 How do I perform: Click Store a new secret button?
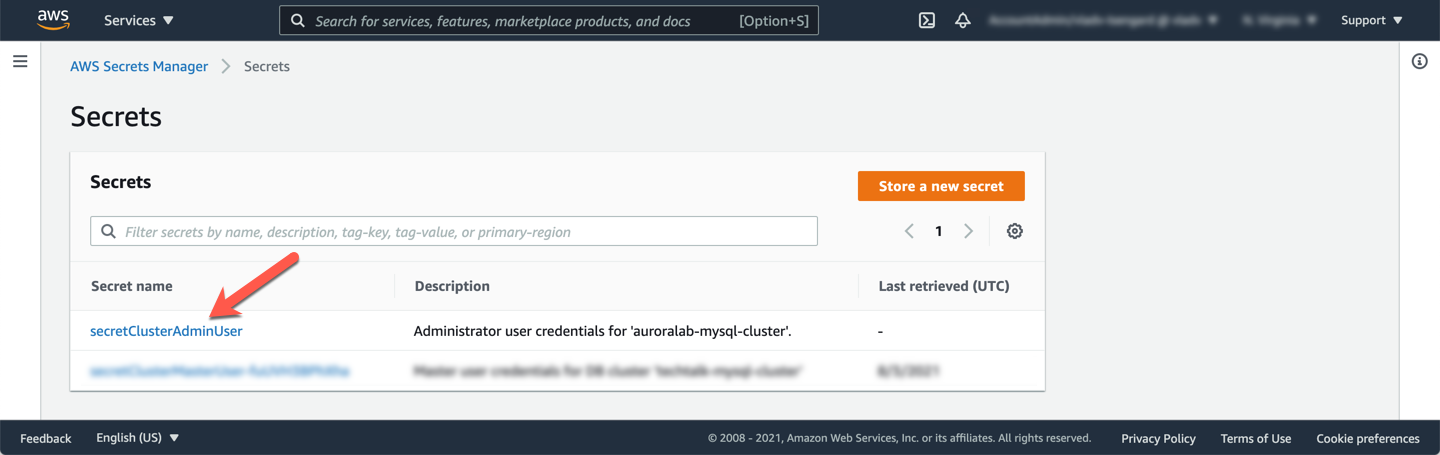pyautogui.click(x=940, y=186)
